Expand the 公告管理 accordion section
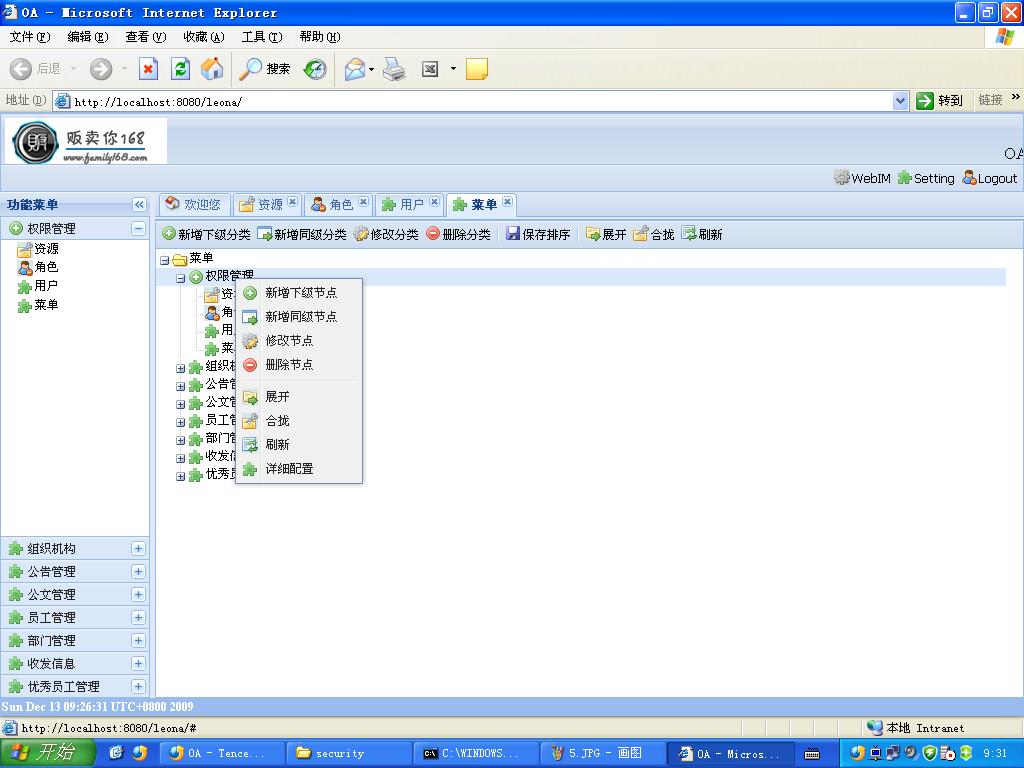 coord(138,571)
